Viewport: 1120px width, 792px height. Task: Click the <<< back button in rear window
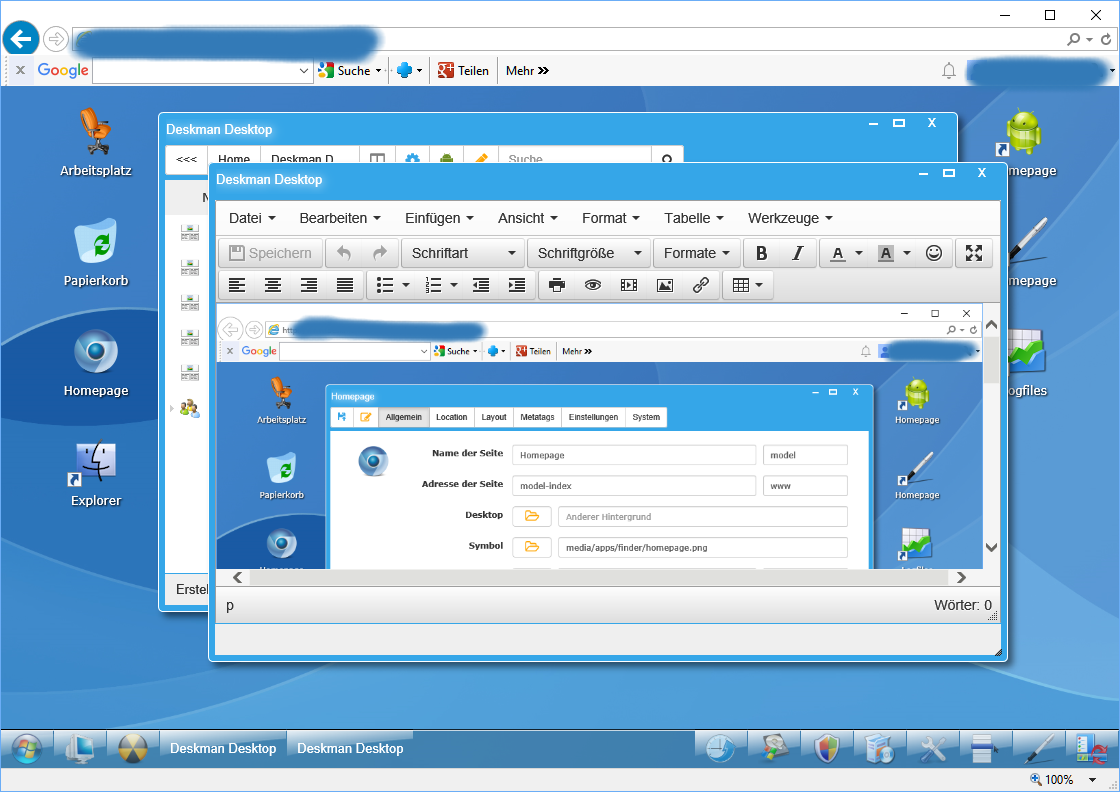(x=186, y=159)
